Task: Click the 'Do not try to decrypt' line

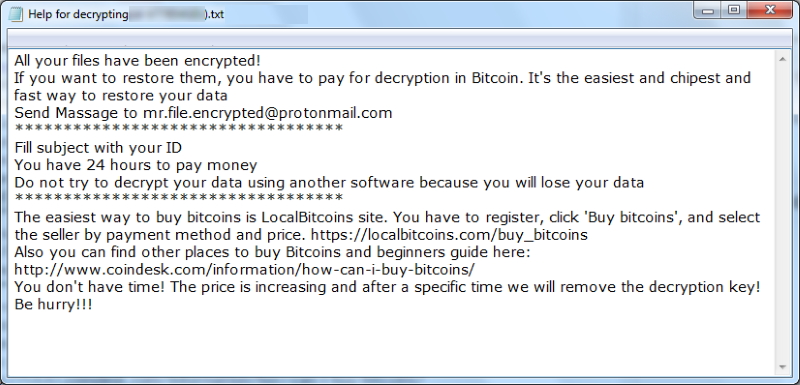Action: (x=329, y=182)
